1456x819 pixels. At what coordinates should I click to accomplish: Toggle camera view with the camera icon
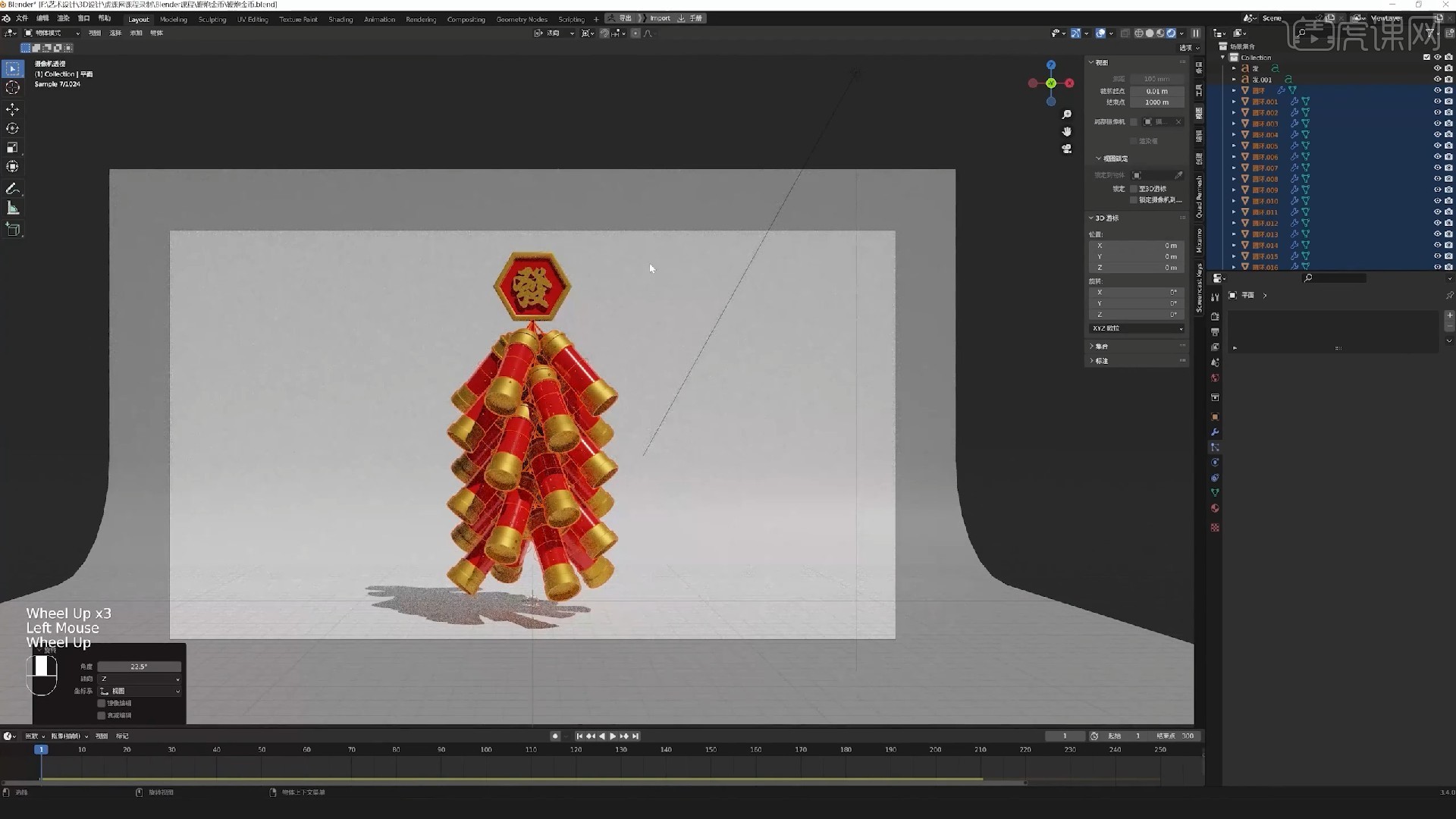coord(1067,149)
